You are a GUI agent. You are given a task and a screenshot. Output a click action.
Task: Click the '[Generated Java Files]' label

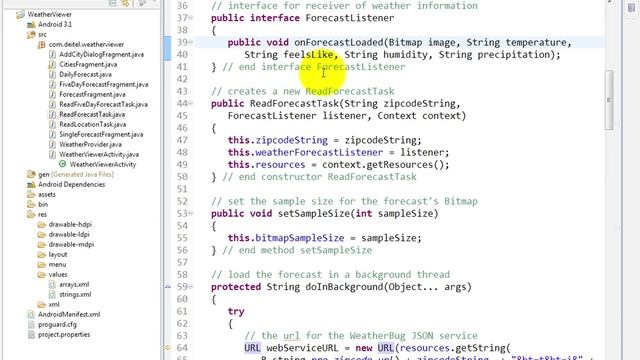[82, 174]
